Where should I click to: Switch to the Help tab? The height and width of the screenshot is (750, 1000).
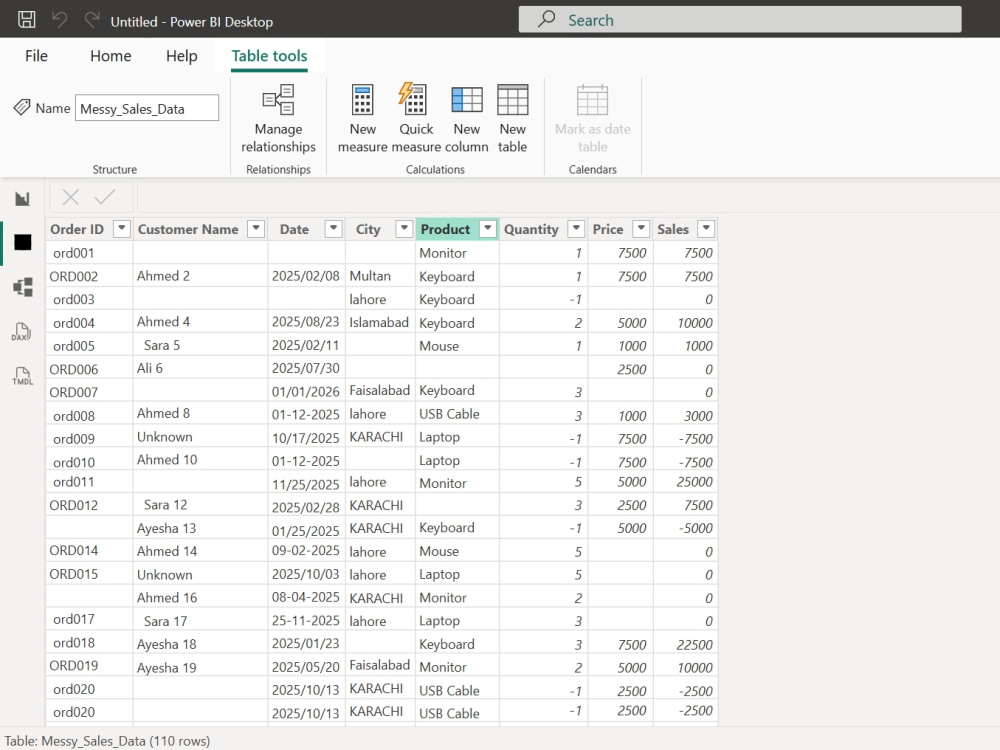[182, 56]
